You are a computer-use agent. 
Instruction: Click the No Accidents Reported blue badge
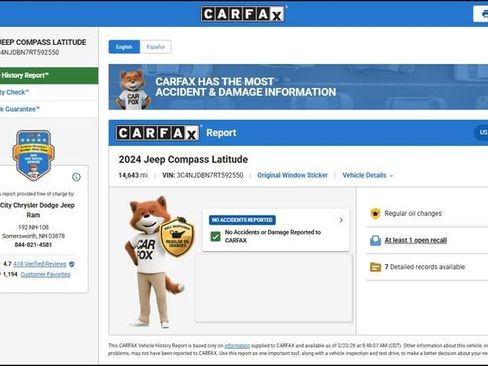click(242, 220)
